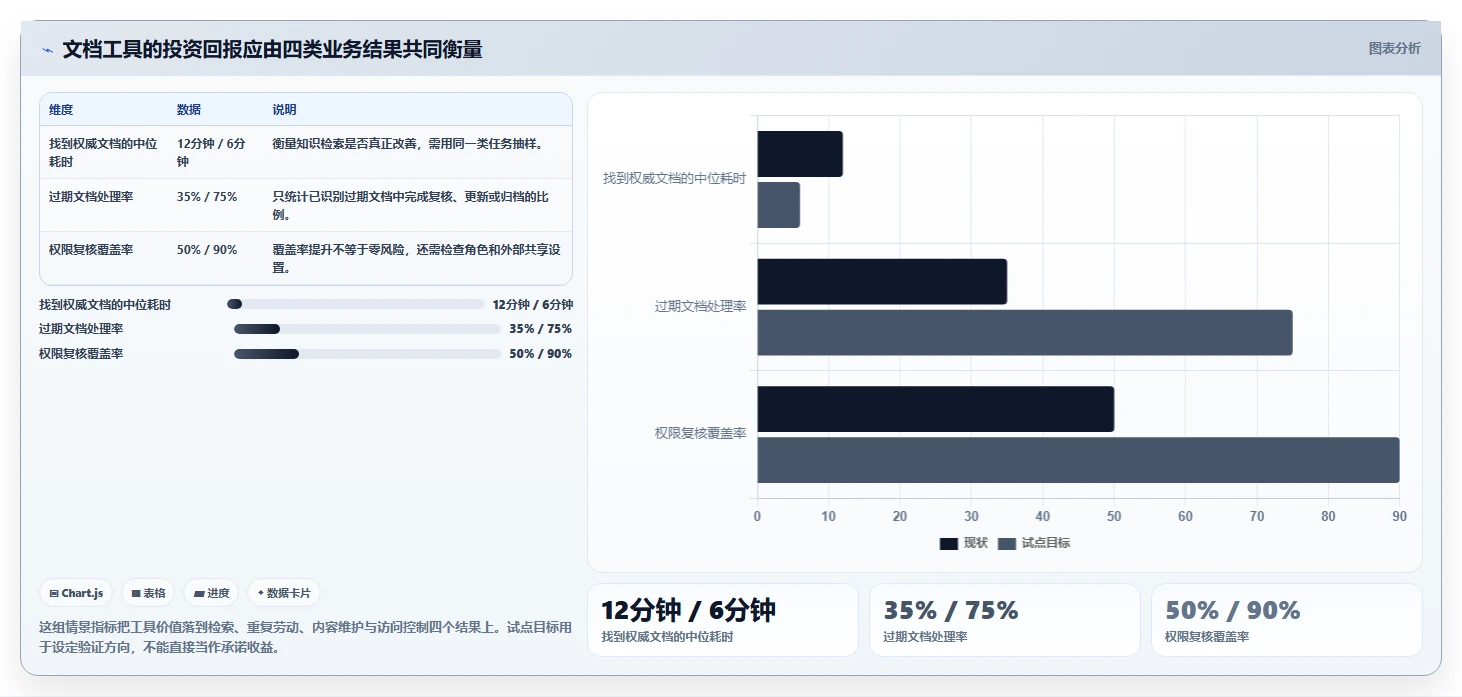Select the 表格 tag chip
This screenshot has height=697, width=1462.
tap(148, 593)
